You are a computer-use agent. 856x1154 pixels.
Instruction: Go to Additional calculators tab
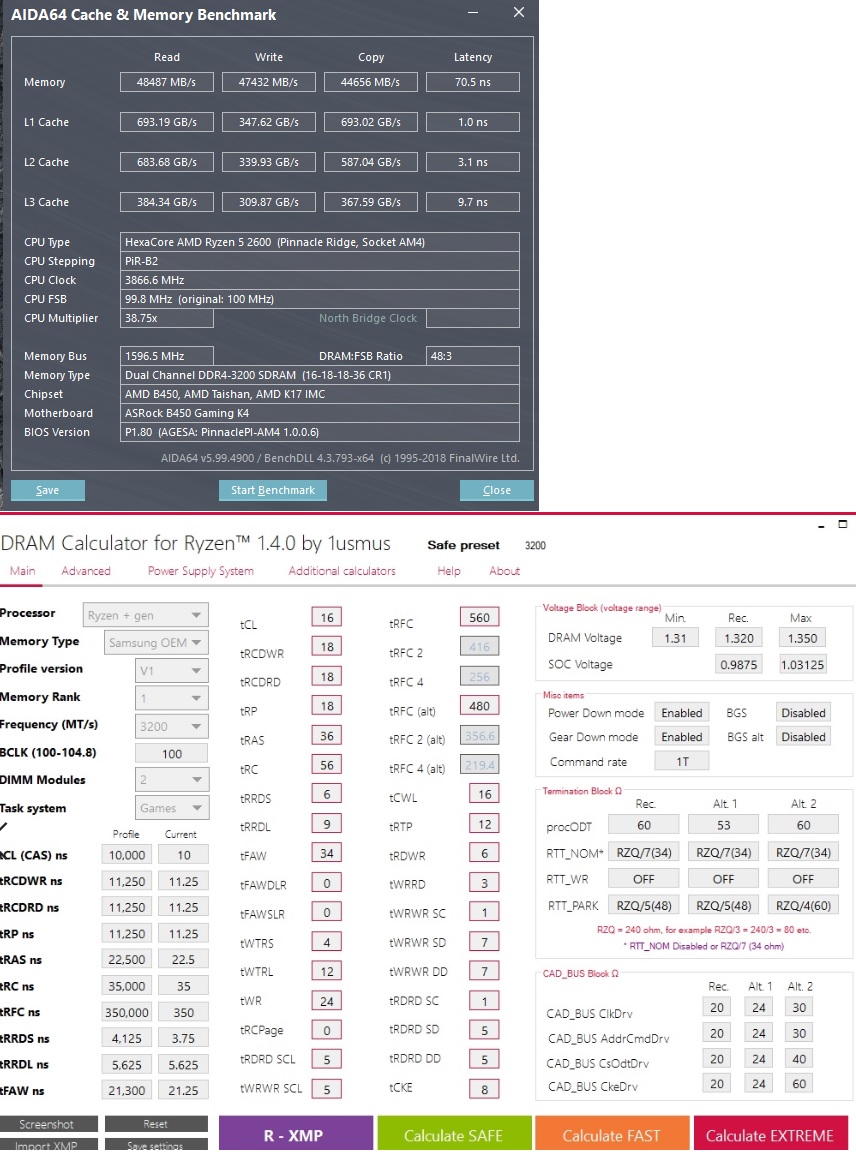pyautogui.click(x=342, y=571)
